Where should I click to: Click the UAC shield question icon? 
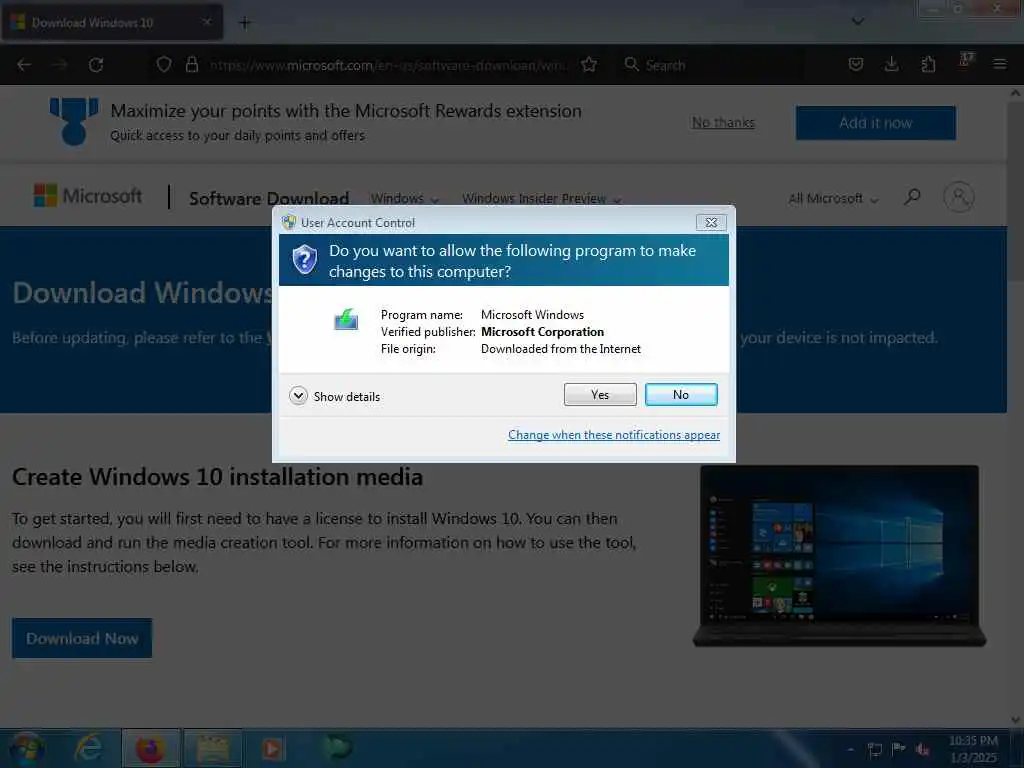304,260
